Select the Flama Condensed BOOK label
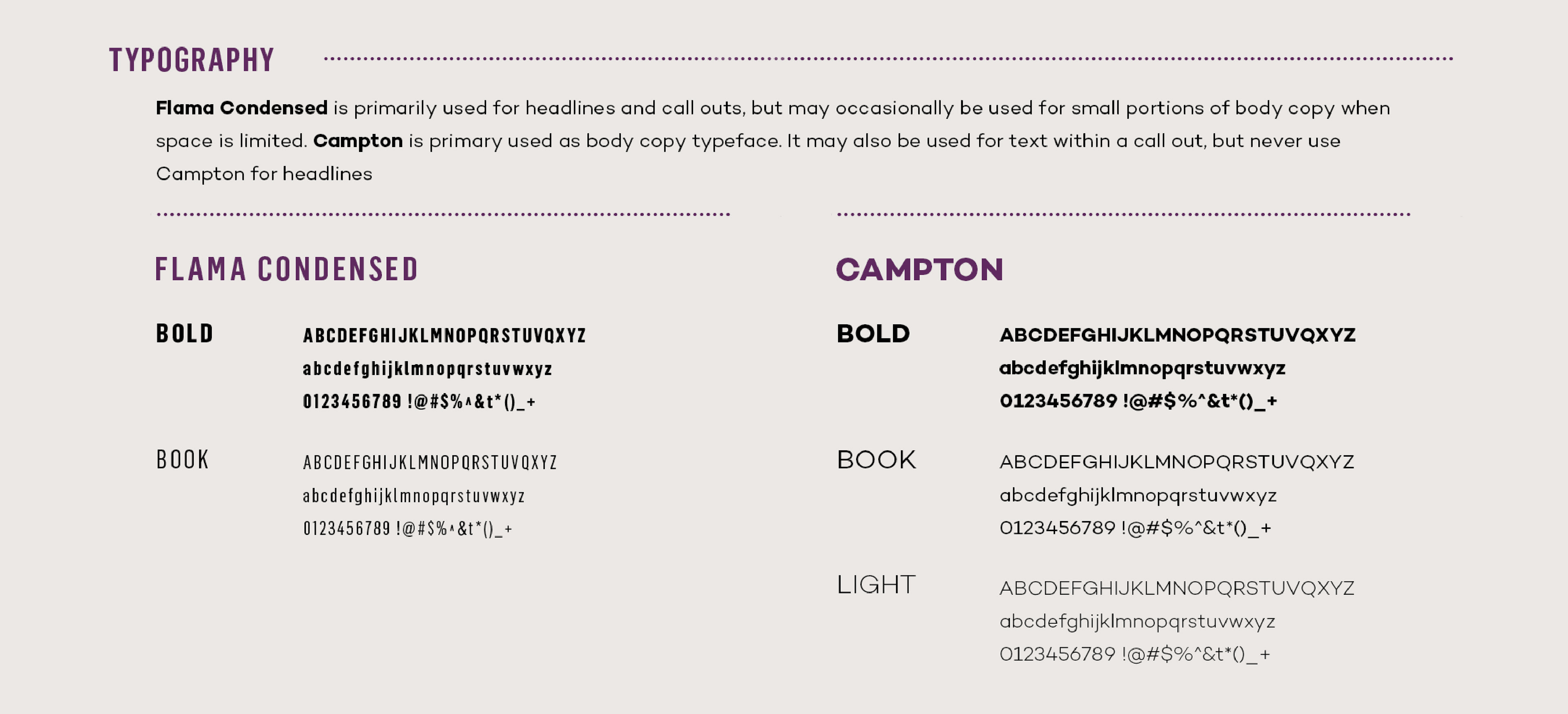 183,460
